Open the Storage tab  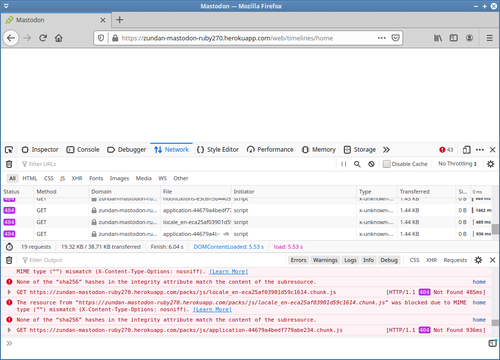360,150
